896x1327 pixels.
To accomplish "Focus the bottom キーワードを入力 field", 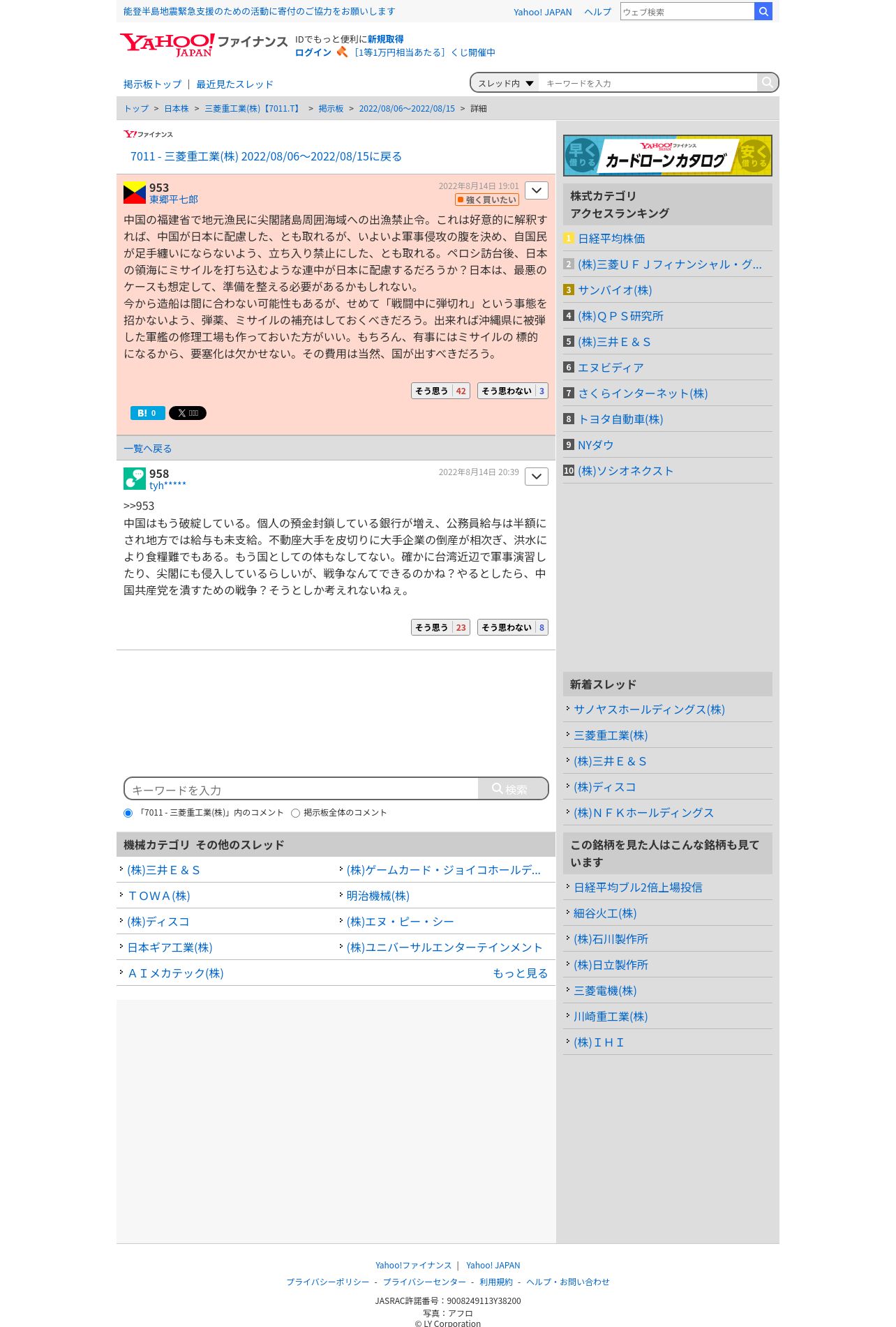I will point(301,789).
